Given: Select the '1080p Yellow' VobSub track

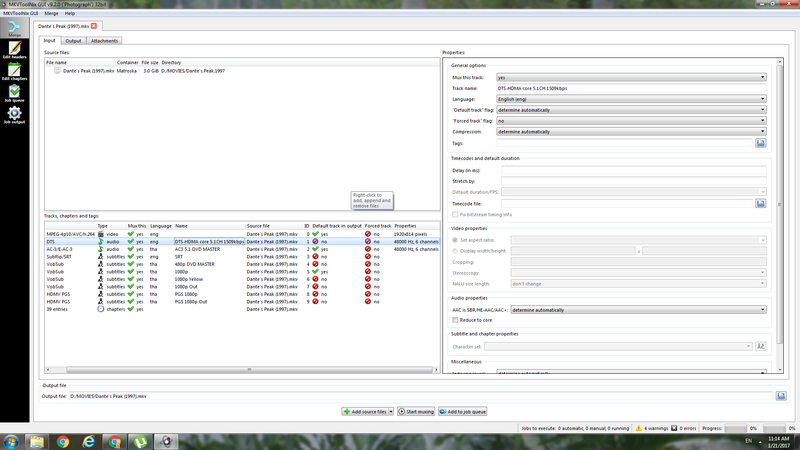Looking at the screenshot, I should [242, 279].
